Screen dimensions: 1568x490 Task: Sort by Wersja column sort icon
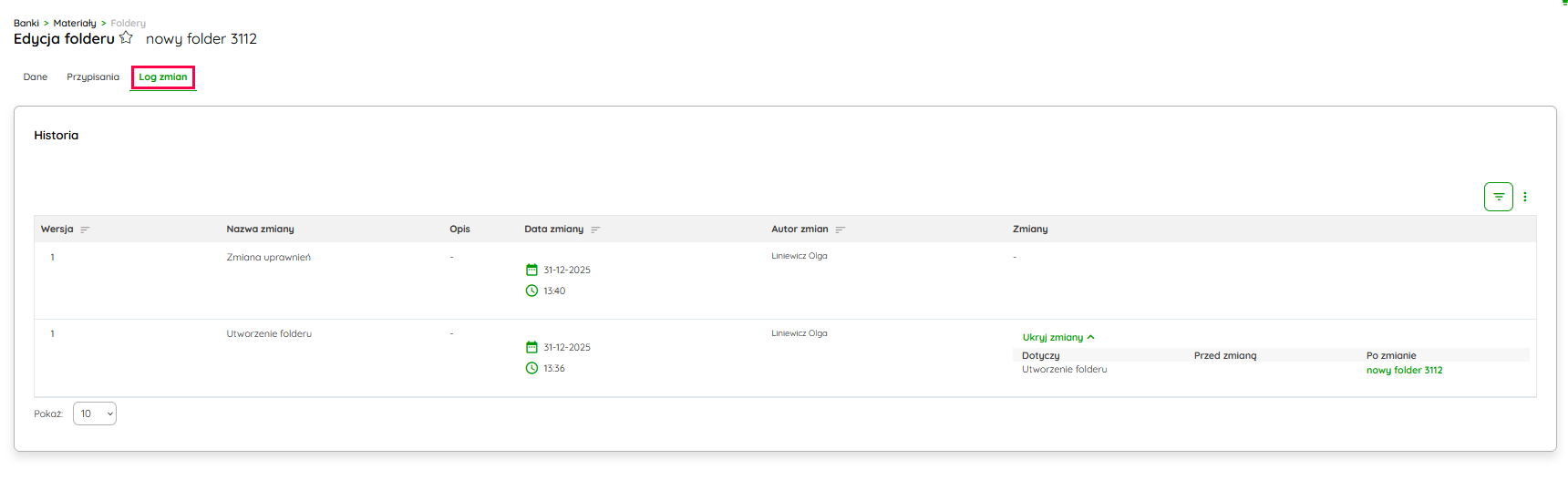[85, 230]
